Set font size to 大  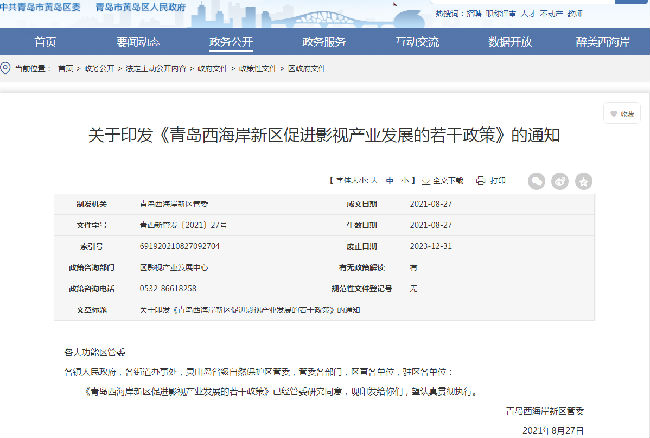(374, 180)
